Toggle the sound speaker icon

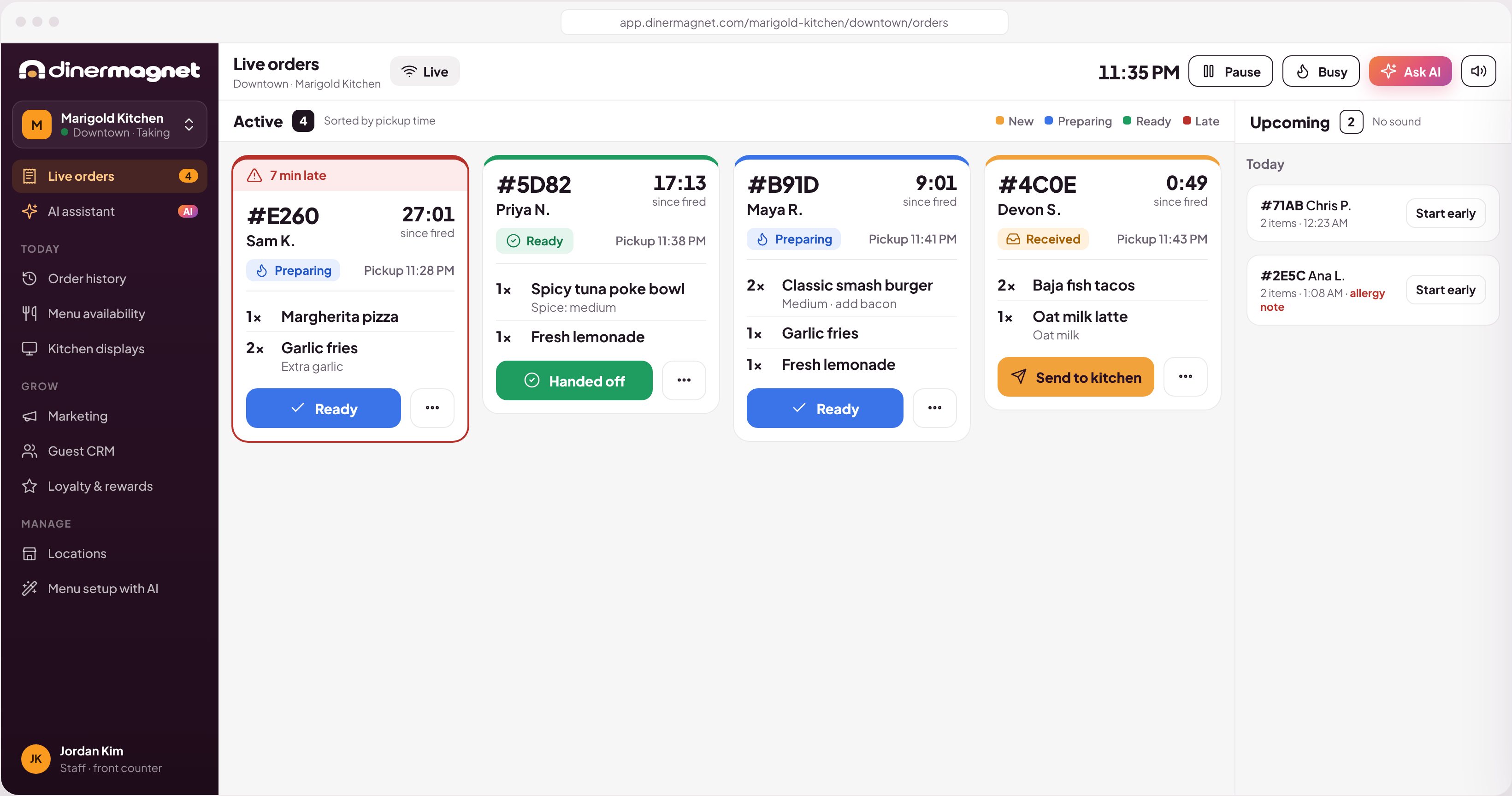pyautogui.click(x=1478, y=71)
